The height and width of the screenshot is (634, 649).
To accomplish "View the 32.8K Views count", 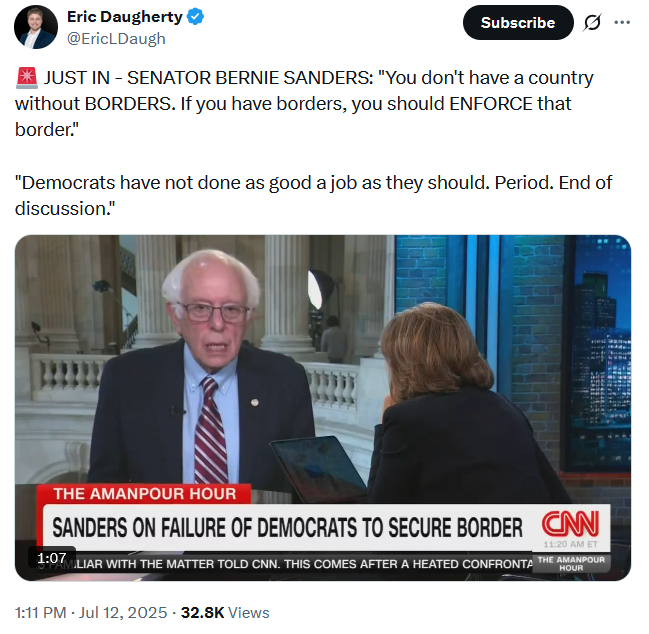I will point(225,612).
